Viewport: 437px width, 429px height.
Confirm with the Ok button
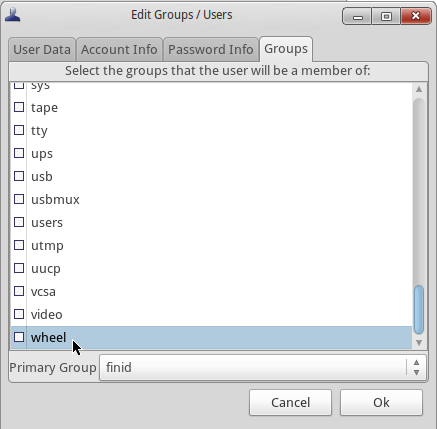[381, 402]
